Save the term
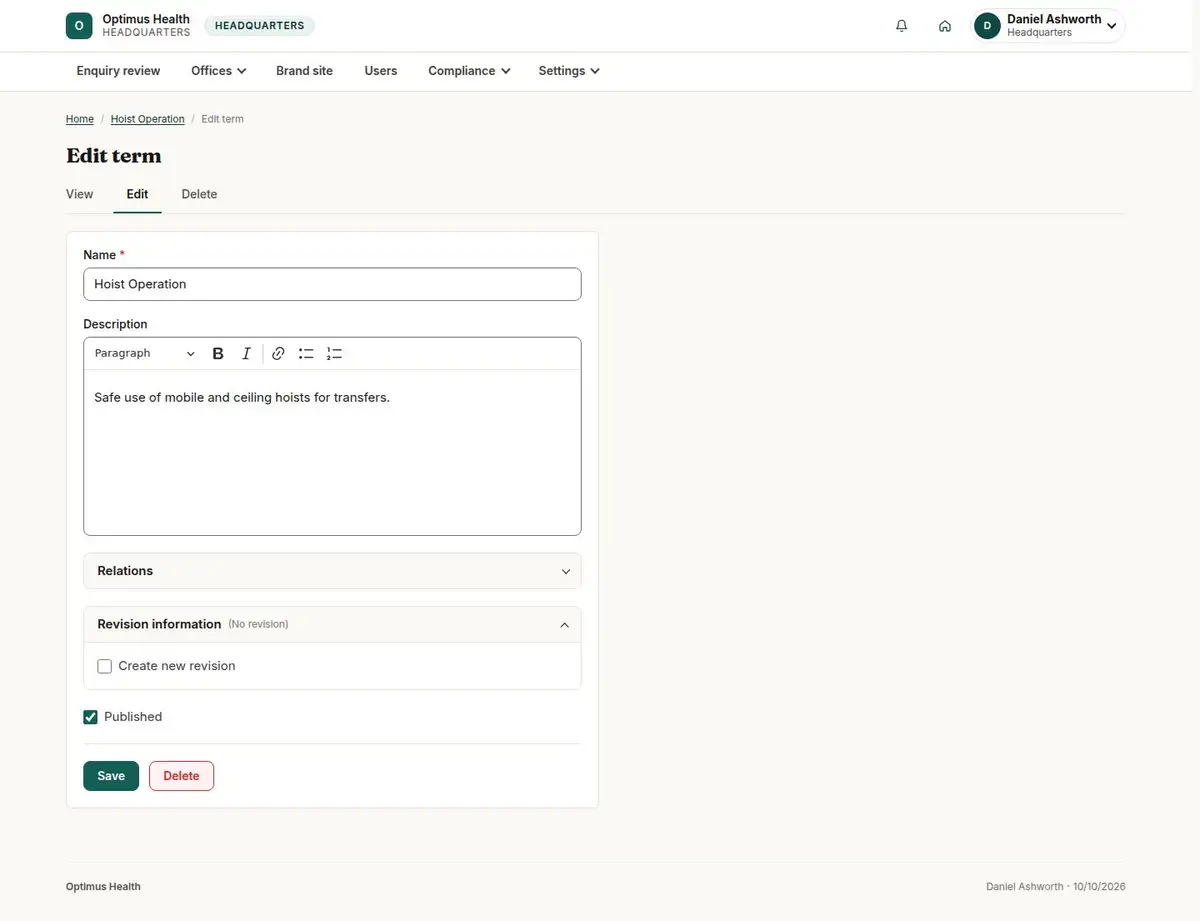This screenshot has width=1200, height=921. click(x=111, y=776)
